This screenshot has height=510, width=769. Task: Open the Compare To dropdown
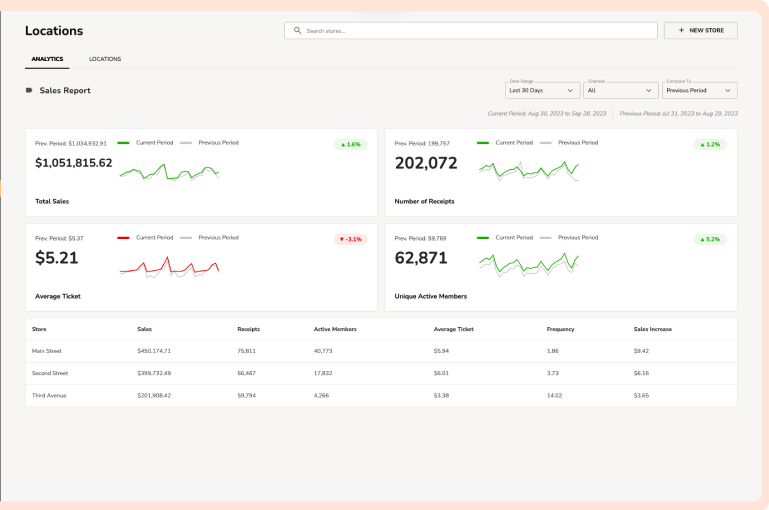[x=700, y=90]
